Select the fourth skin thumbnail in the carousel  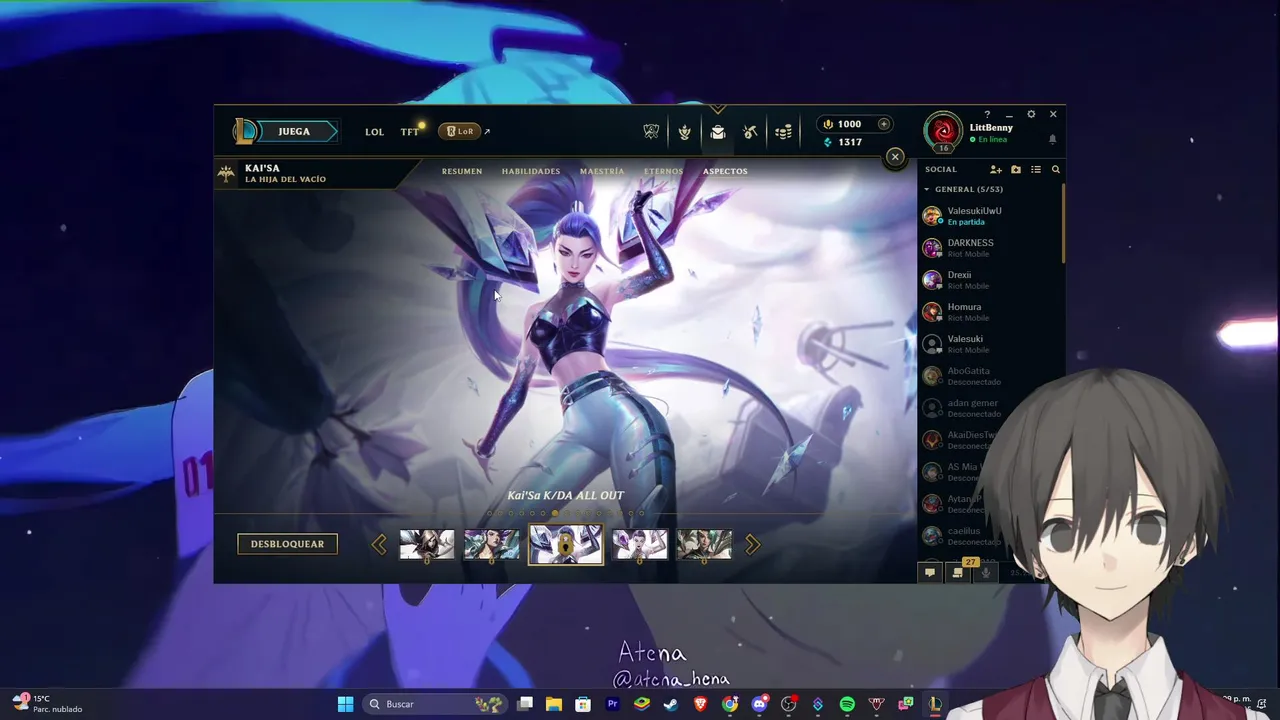point(640,544)
